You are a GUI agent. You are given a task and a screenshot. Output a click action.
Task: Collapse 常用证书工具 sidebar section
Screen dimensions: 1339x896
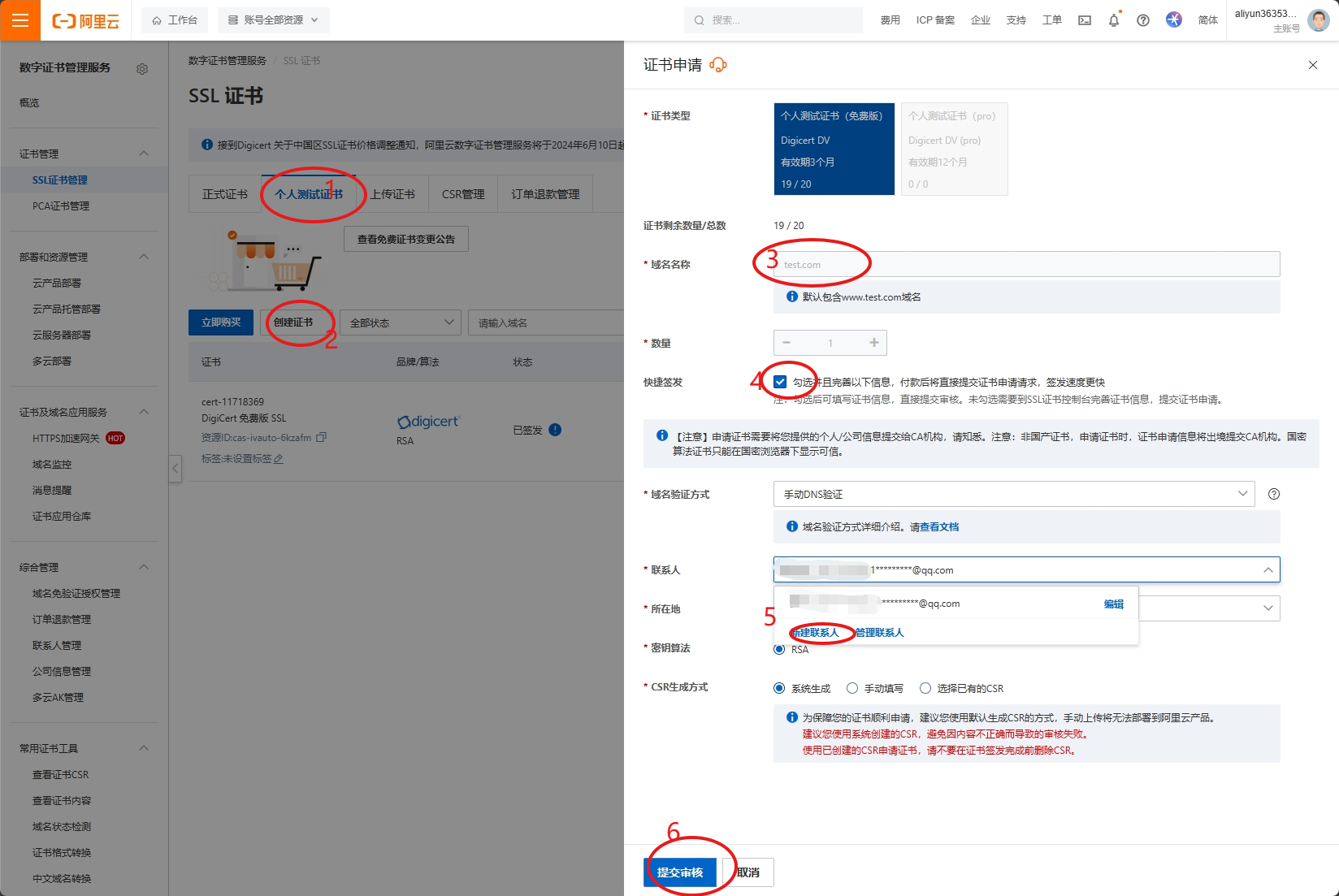[x=144, y=748]
